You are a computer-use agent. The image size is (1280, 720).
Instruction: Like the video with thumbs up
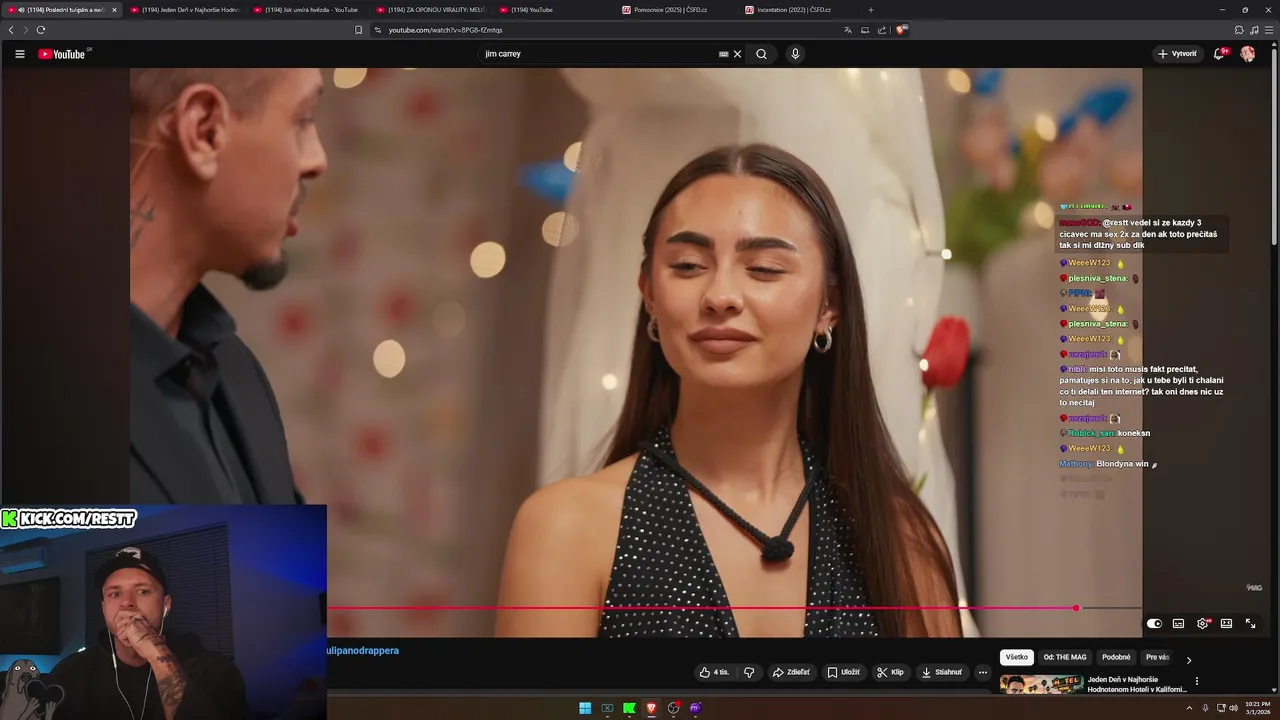(714, 672)
